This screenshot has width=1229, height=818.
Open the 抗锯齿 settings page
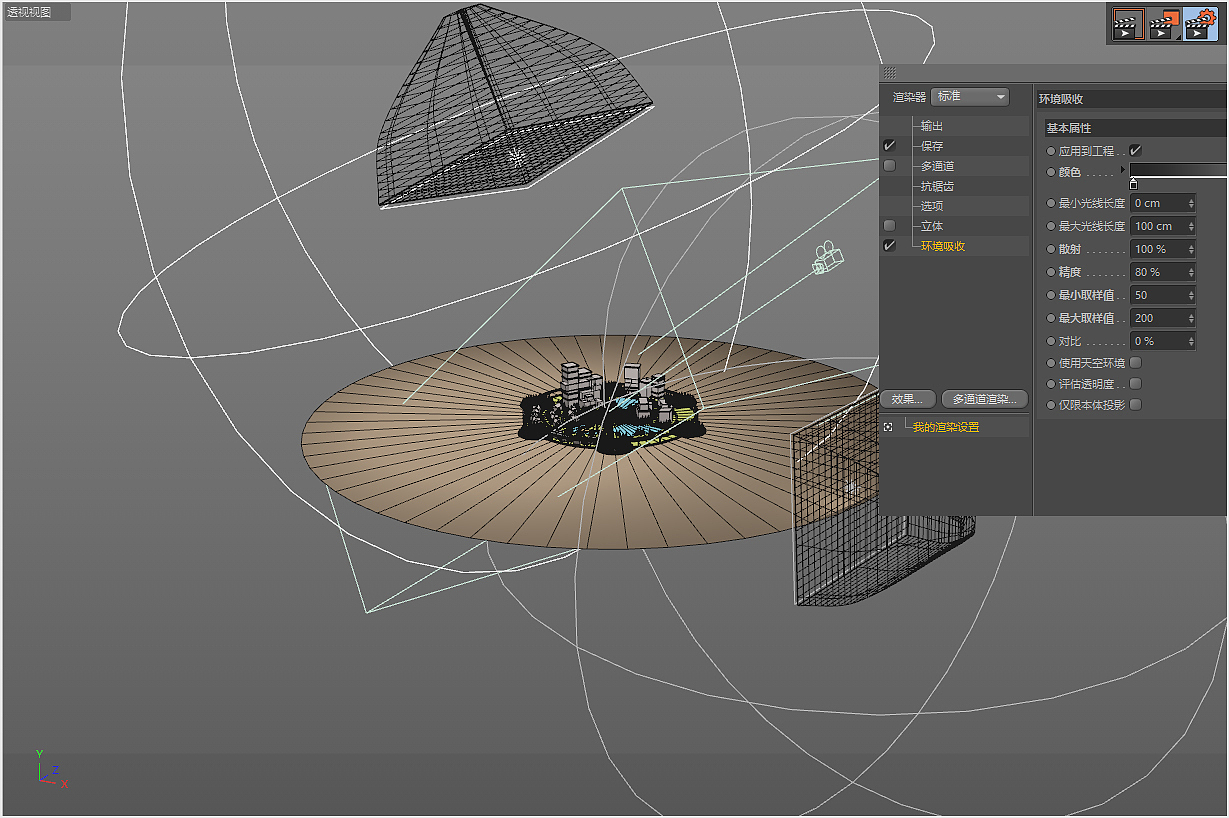pyautogui.click(x=937, y=186)
